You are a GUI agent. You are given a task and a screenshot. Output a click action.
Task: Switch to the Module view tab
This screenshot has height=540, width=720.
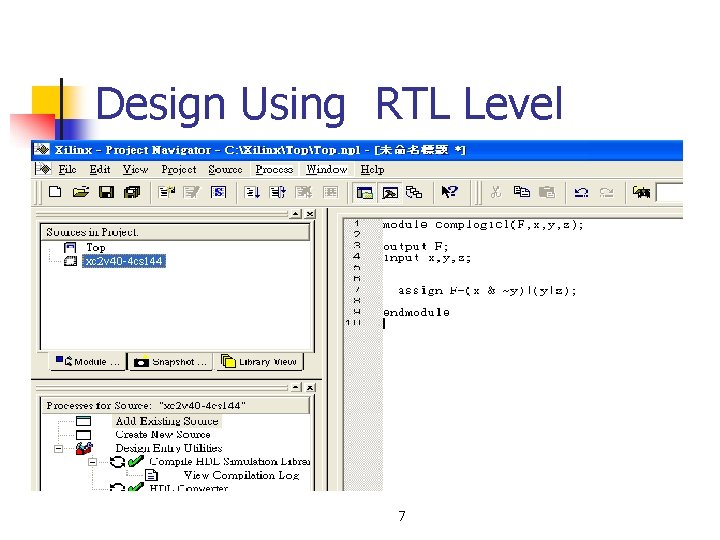click(88, 362)
